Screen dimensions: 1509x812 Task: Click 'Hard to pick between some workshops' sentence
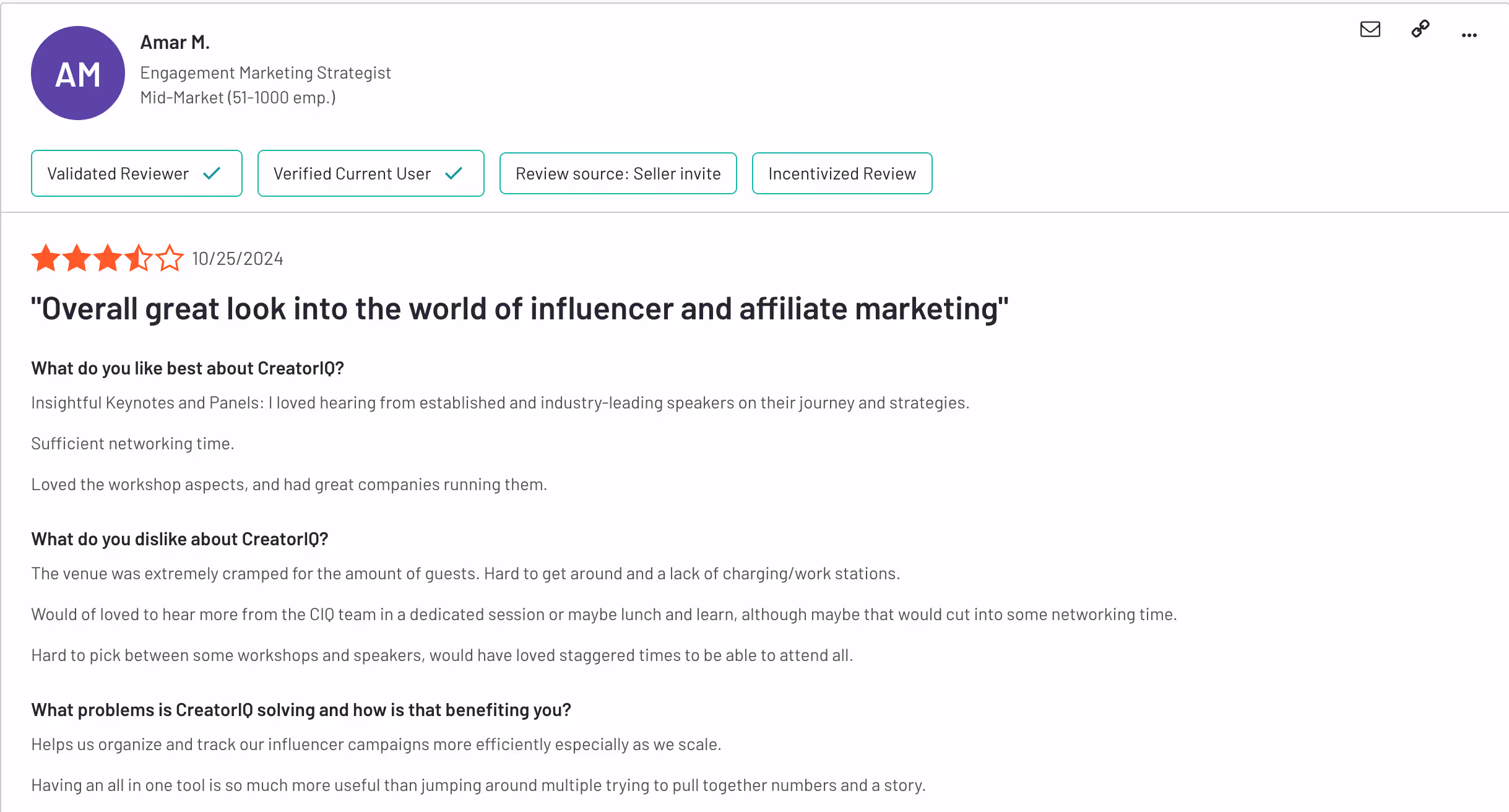(442, 655)
